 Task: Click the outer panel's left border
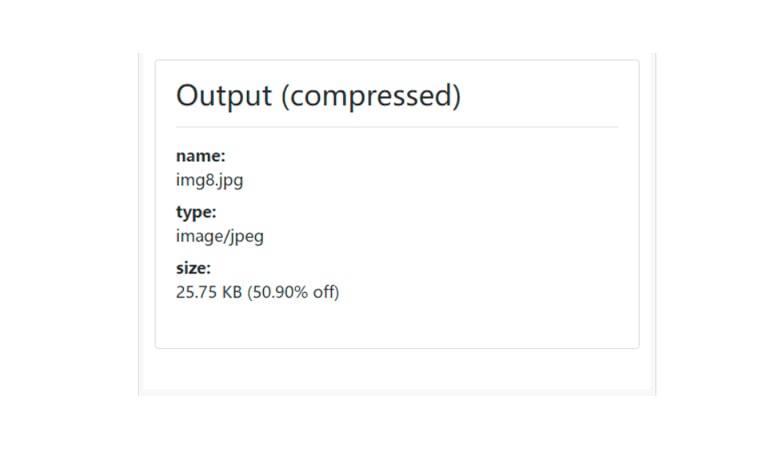coord(139,224)
